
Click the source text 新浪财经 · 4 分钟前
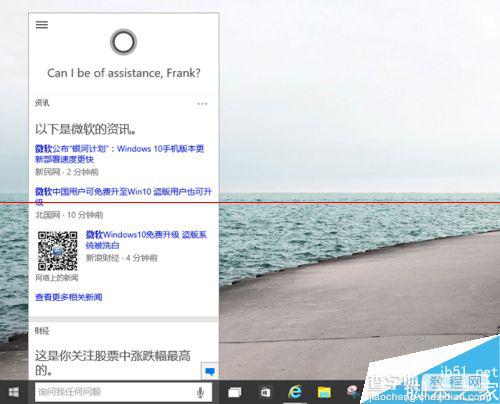(x=121, y=258)
